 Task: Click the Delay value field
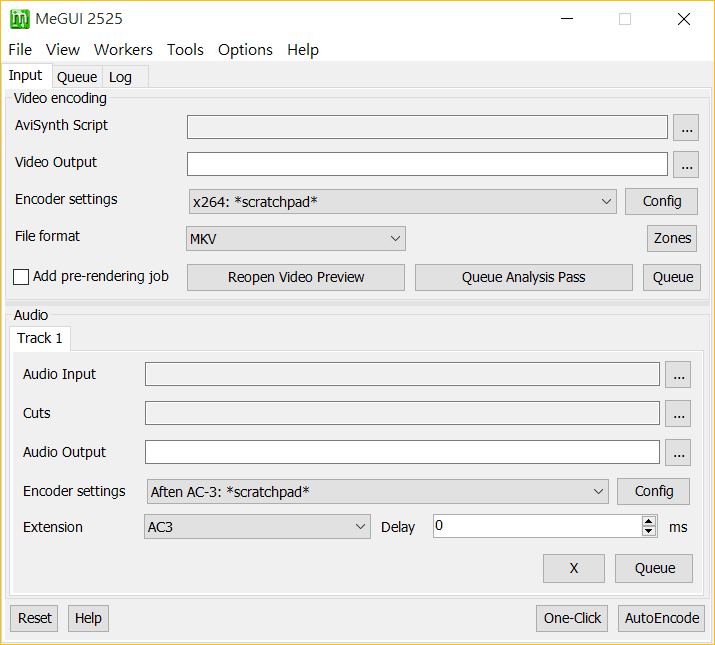[537, 526]
